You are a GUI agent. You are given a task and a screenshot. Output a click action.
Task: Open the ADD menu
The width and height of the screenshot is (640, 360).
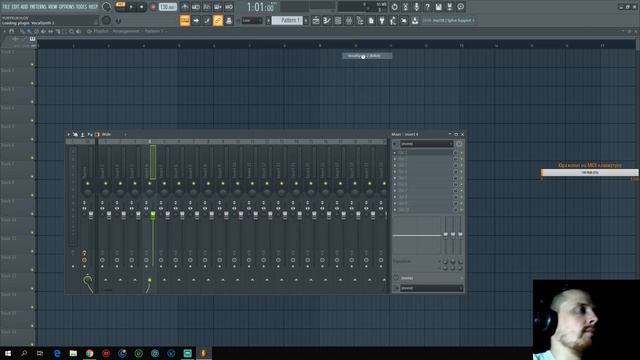[x=24, y=7]
